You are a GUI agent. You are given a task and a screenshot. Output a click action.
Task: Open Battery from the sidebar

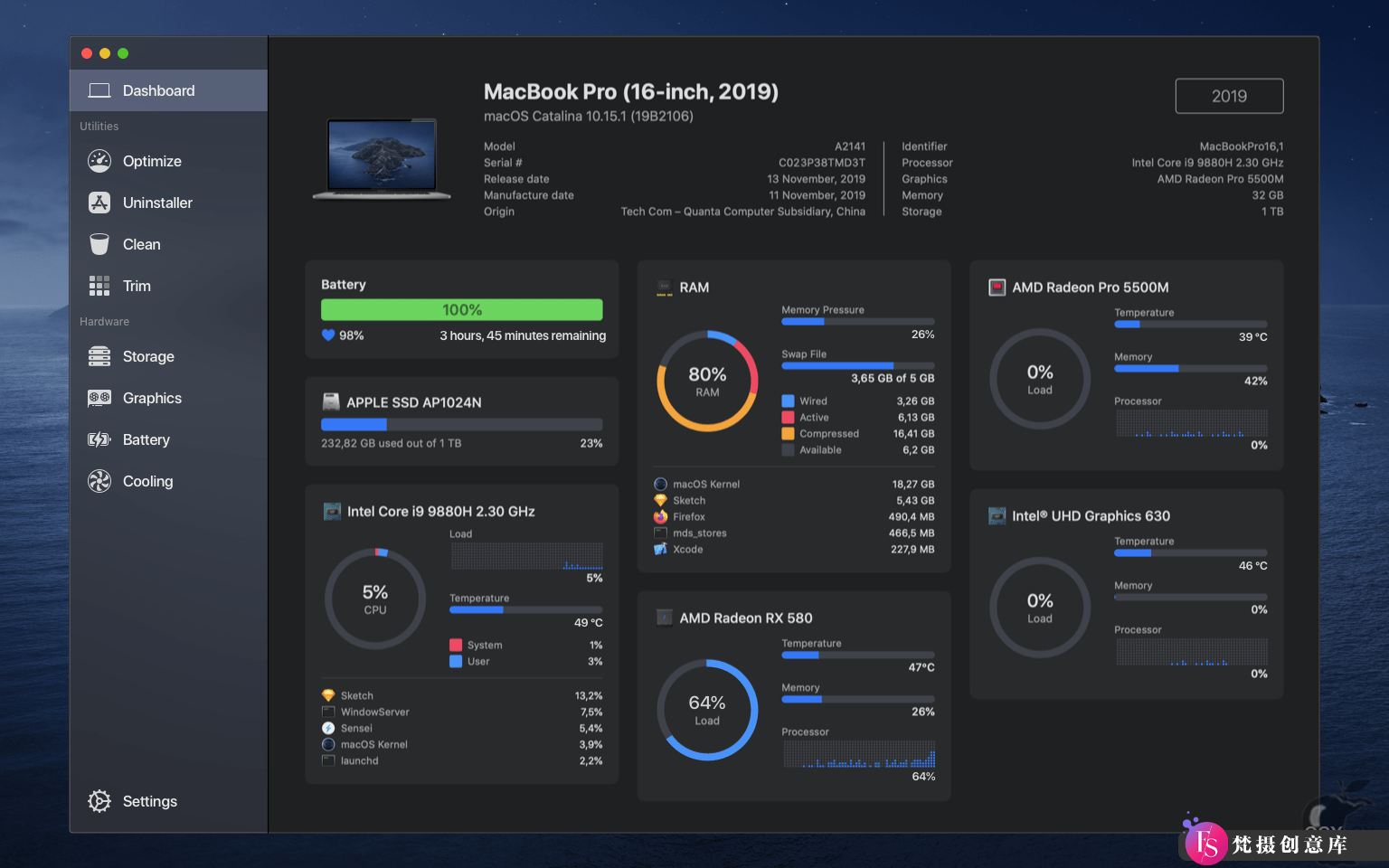[x=168, y=439]
